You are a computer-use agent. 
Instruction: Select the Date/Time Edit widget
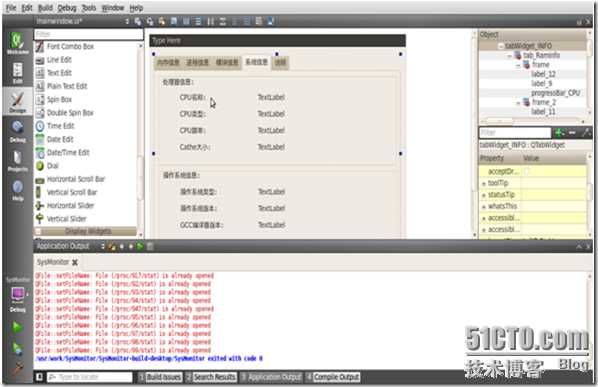(63, 153)
